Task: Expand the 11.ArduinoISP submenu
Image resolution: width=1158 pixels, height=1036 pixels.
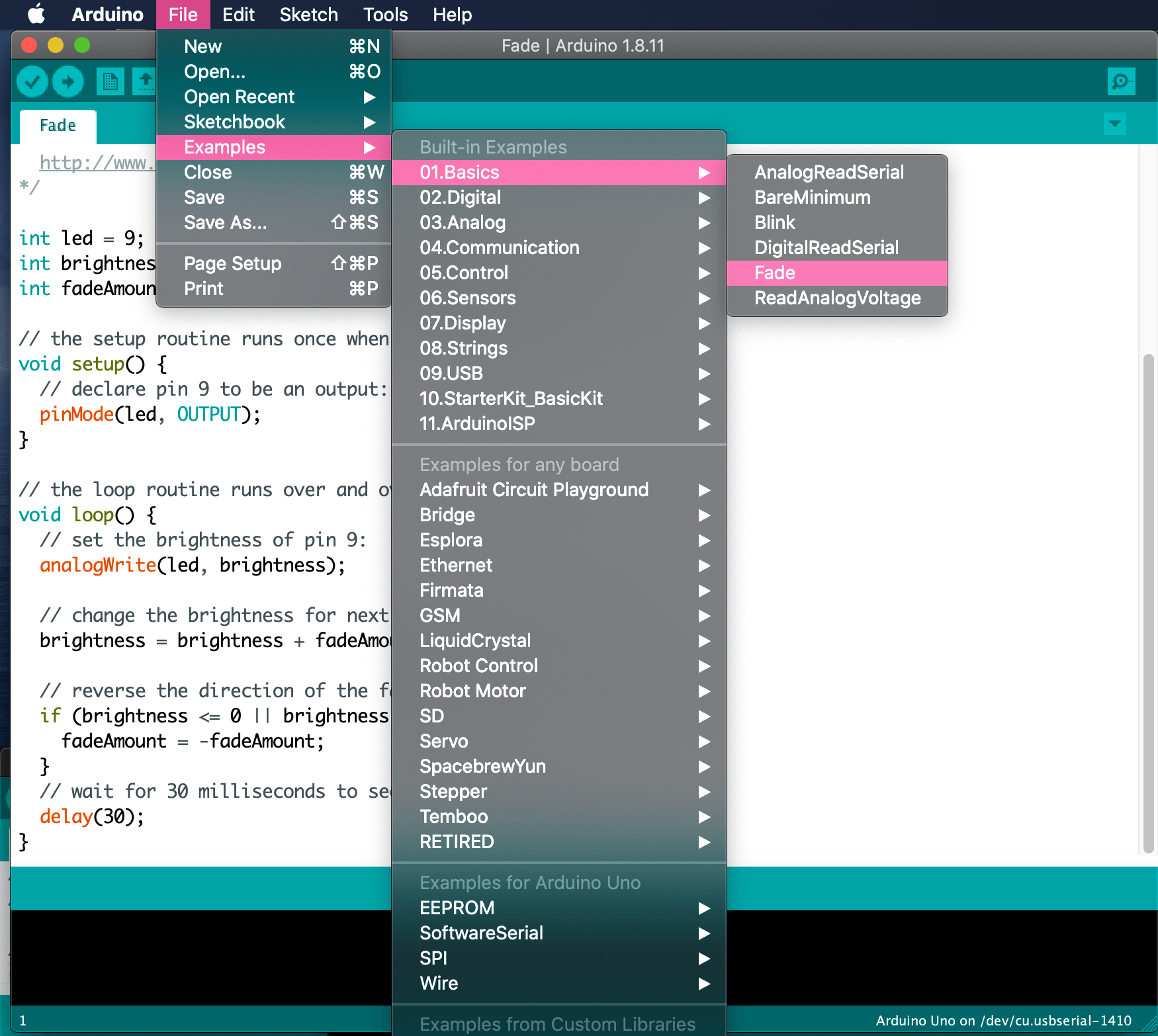Action: (x=559, y=423)
